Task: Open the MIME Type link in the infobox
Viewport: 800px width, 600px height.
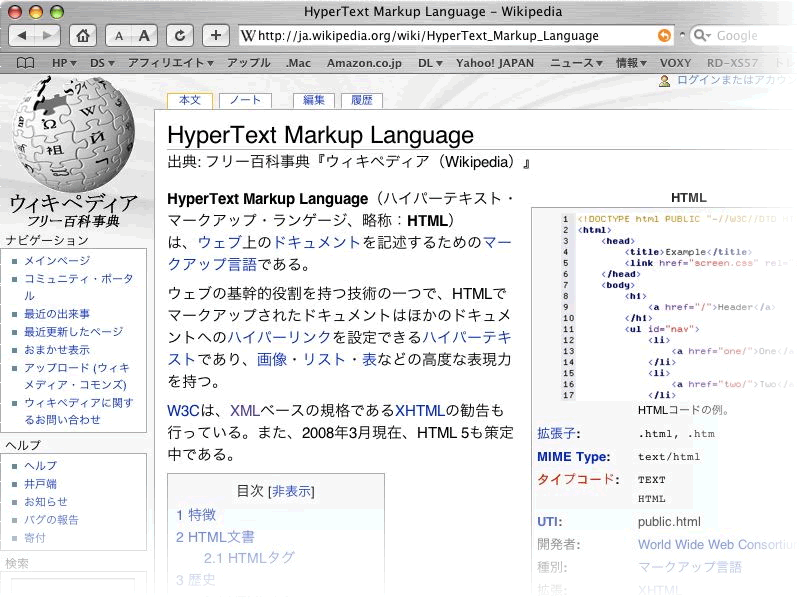Action: pos(572,457)
